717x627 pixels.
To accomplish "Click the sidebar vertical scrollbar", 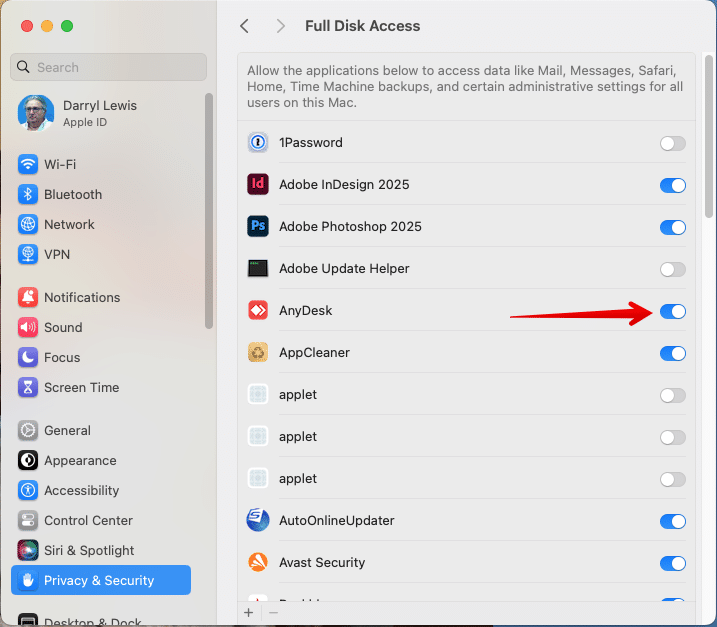I will [209, 210].
